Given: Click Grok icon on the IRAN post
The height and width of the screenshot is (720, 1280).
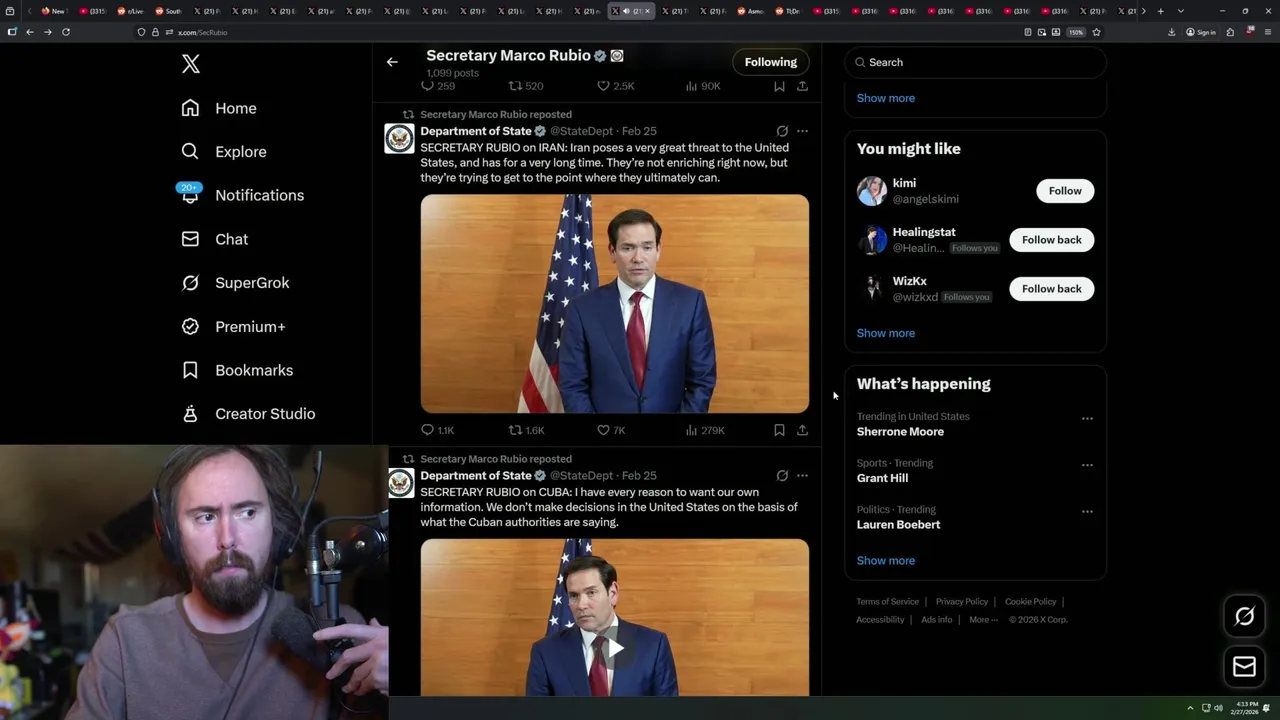Looking at the screenshot, I should pyautogui.click(x=782, y=131).
